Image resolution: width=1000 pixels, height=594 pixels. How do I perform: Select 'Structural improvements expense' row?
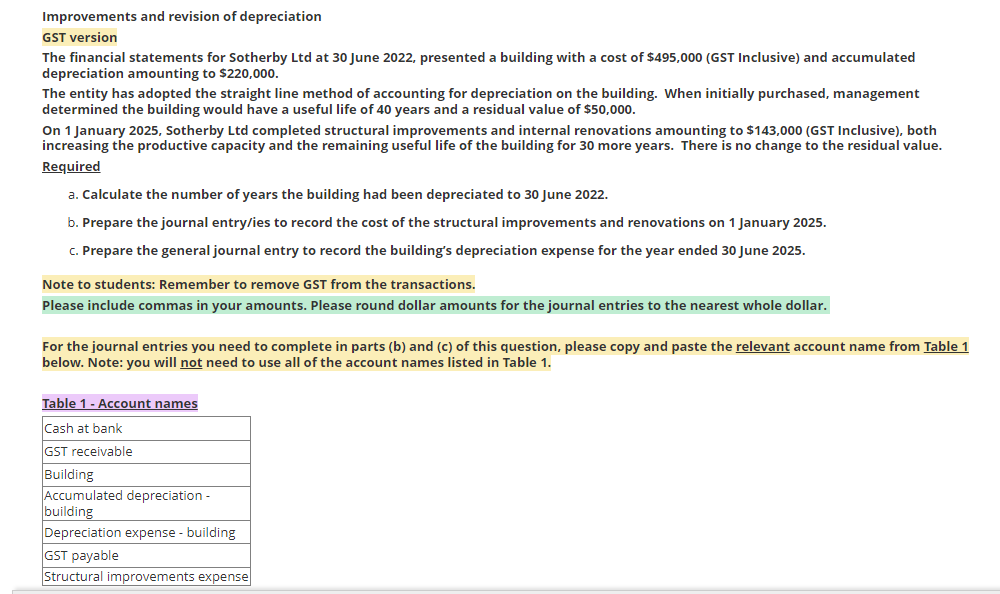145,576
